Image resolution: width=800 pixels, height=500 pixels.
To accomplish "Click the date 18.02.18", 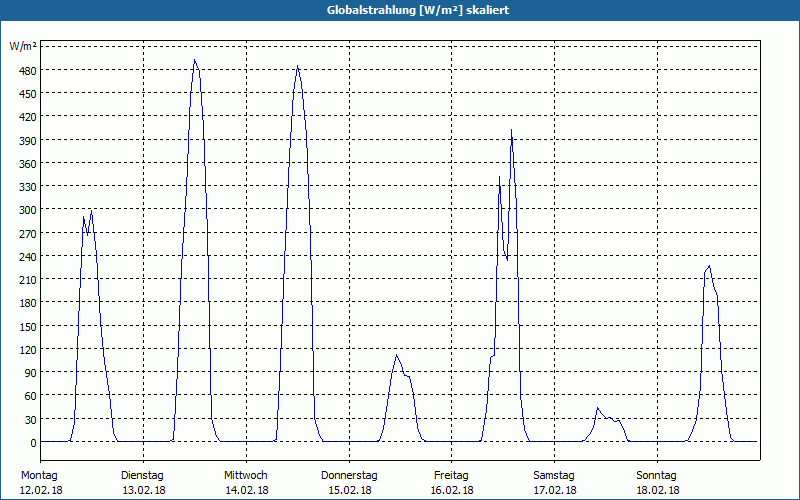I will [x=658, y=491].
